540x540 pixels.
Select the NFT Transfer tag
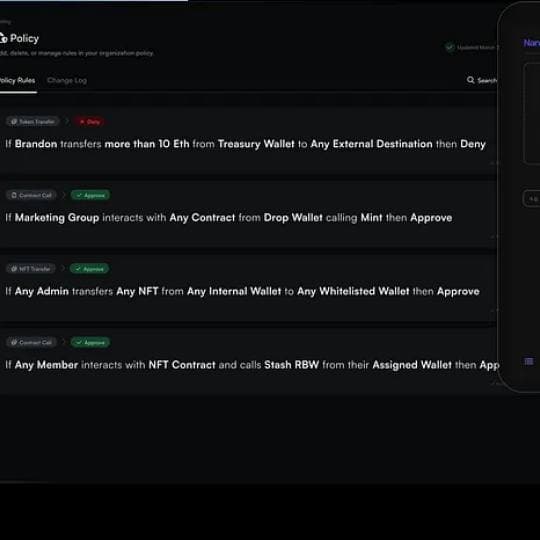pyautogui.click(x=31, y=269)
